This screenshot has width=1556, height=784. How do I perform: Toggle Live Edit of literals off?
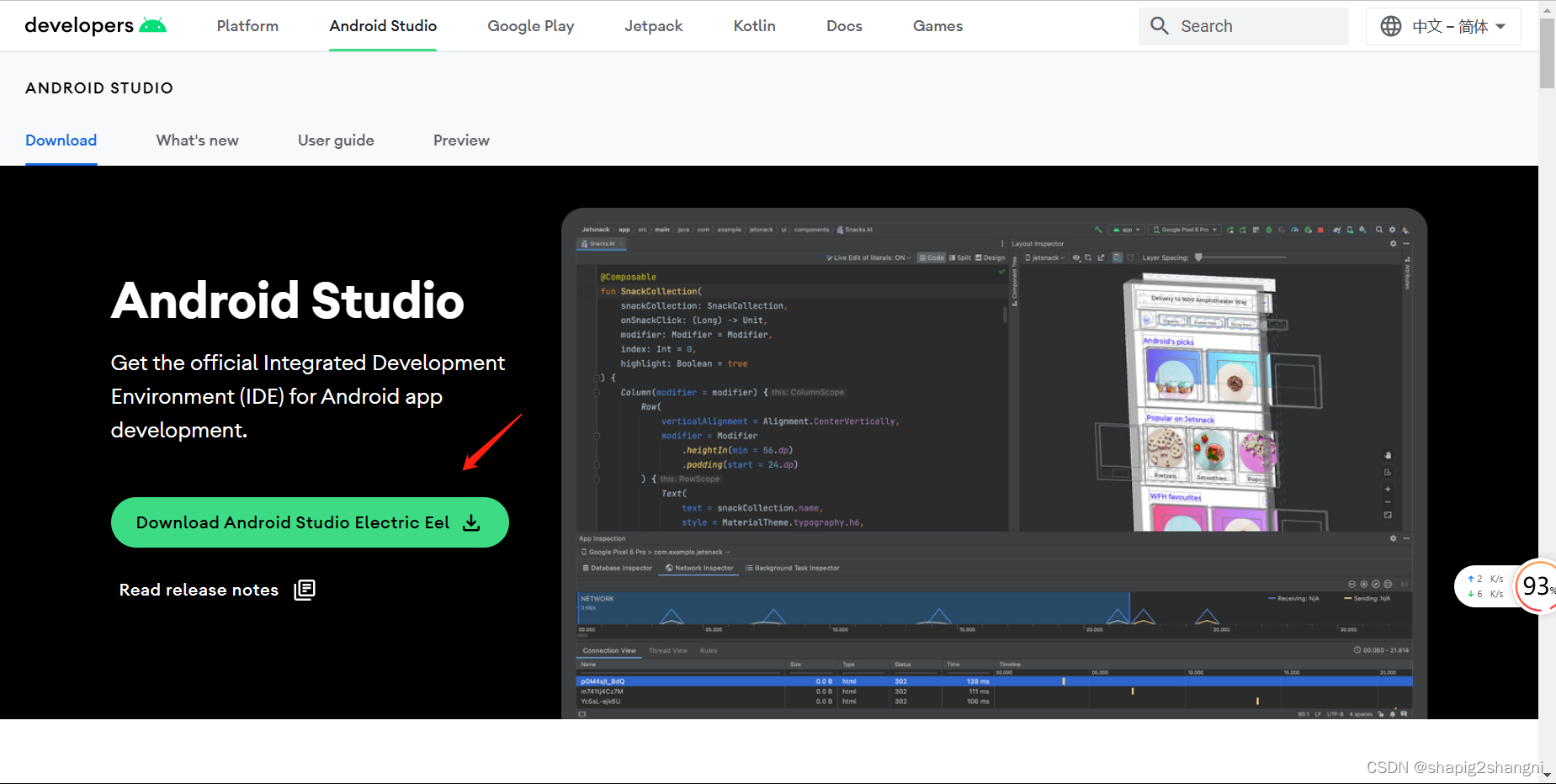coord(867,257)
